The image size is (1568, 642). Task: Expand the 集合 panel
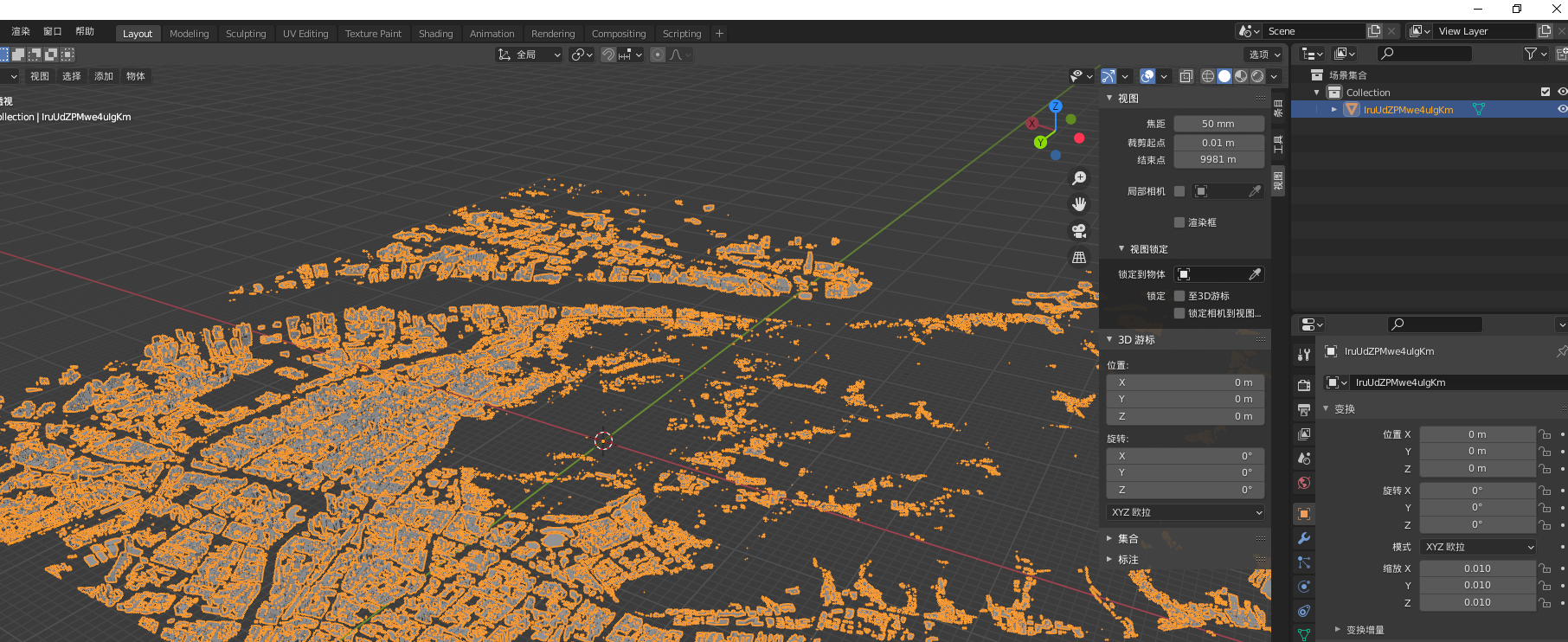pyautogui.click(x=1109, y=538)
